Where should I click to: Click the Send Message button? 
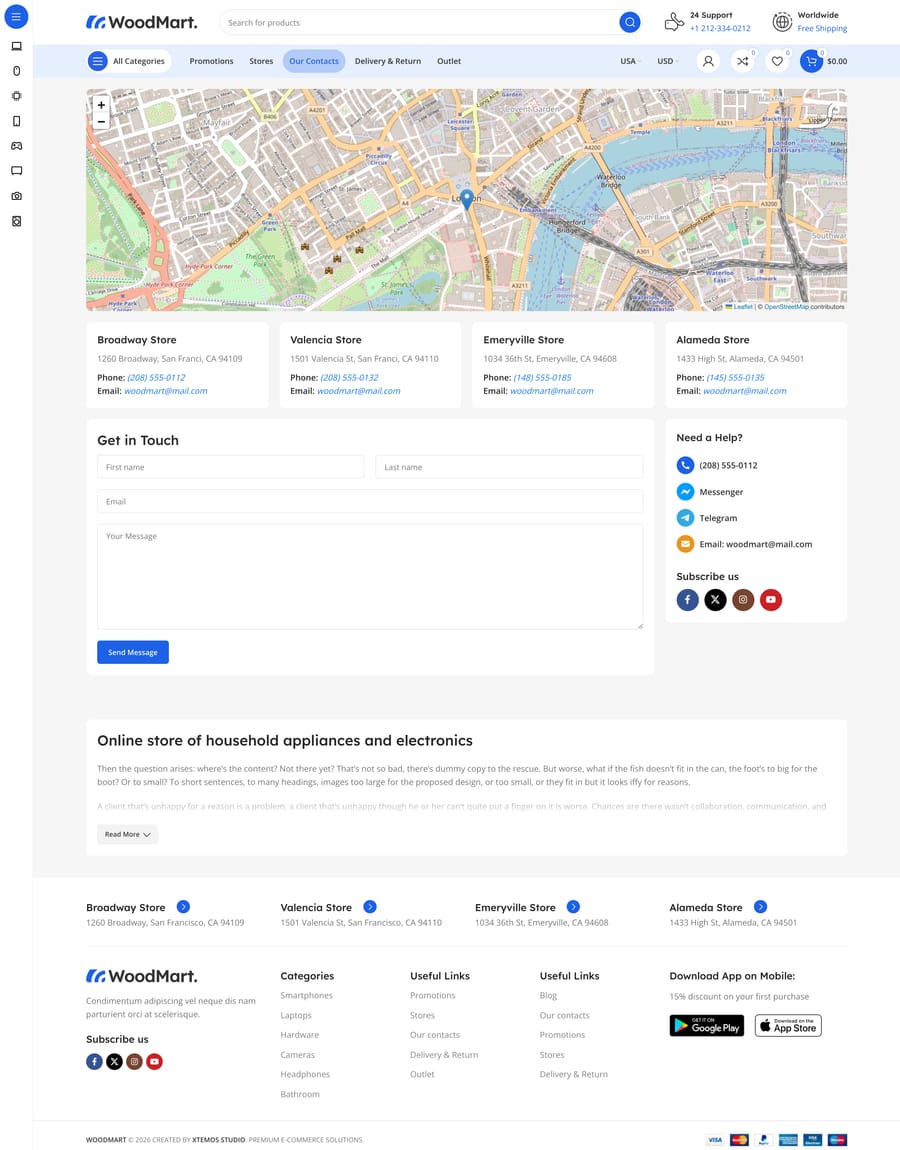pyautogui.click(x=133, y=652)
